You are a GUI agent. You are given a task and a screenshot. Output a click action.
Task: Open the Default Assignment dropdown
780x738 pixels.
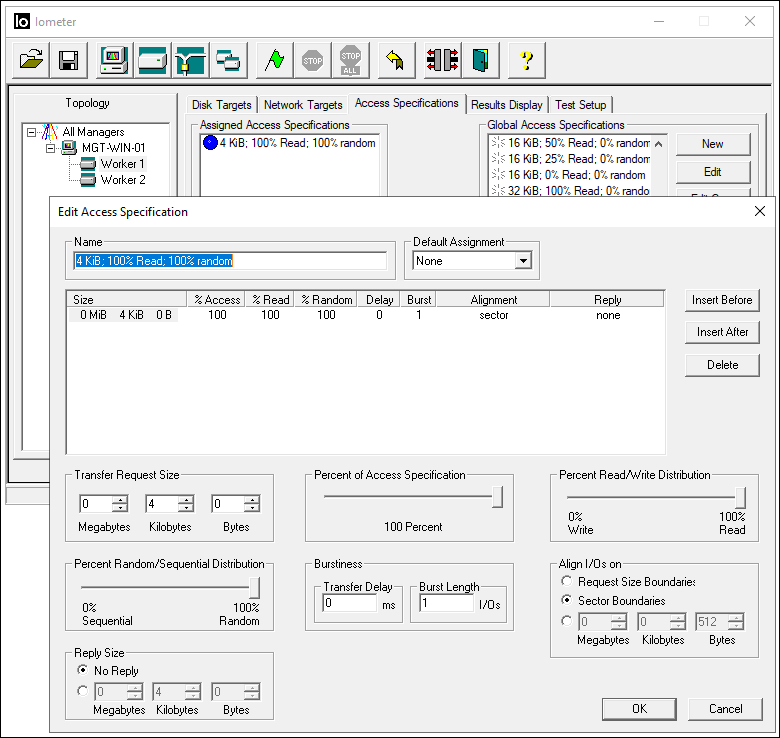[x=522, y=261]
